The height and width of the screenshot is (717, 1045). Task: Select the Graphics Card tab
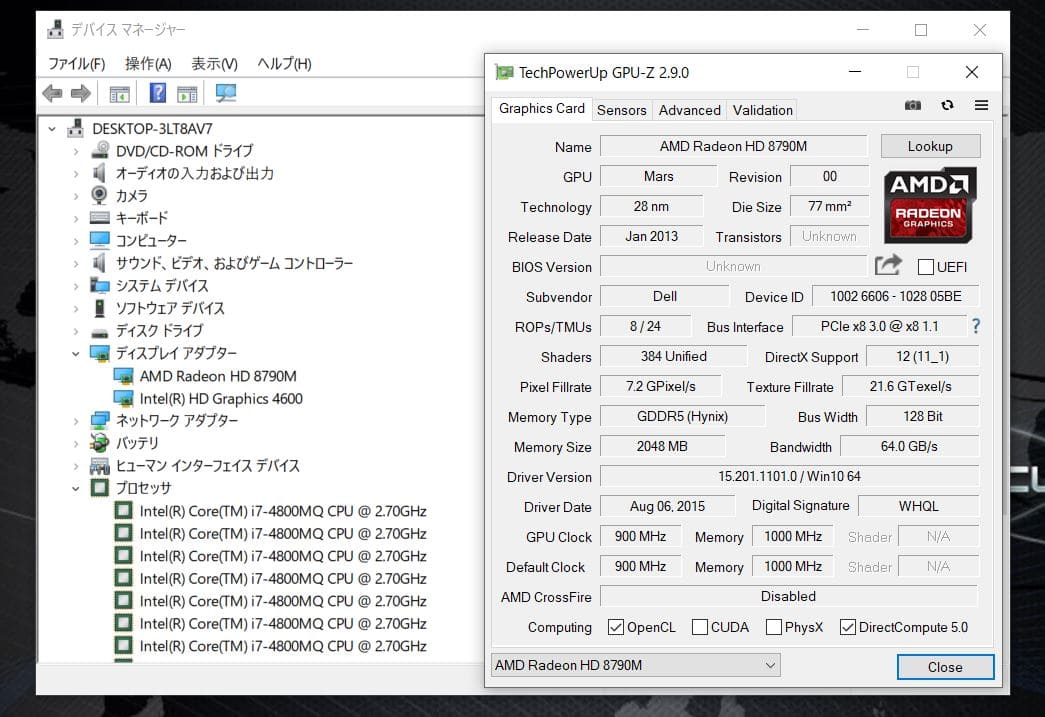coord(542,109)
